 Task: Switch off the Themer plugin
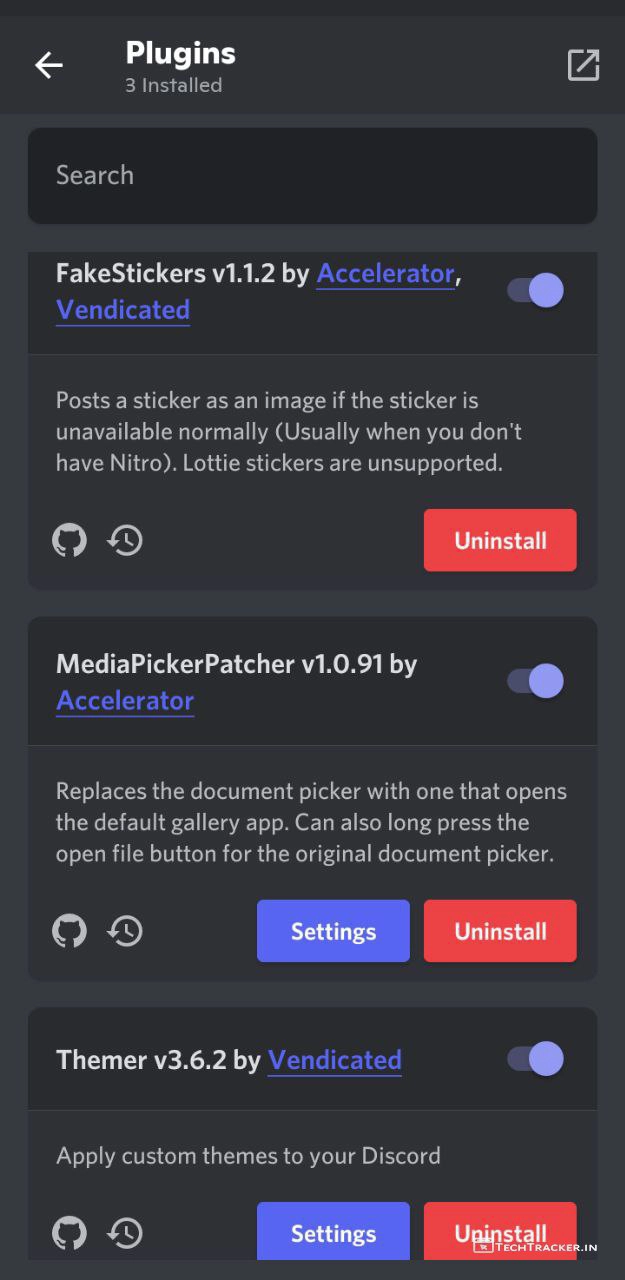click(536, 1059)
